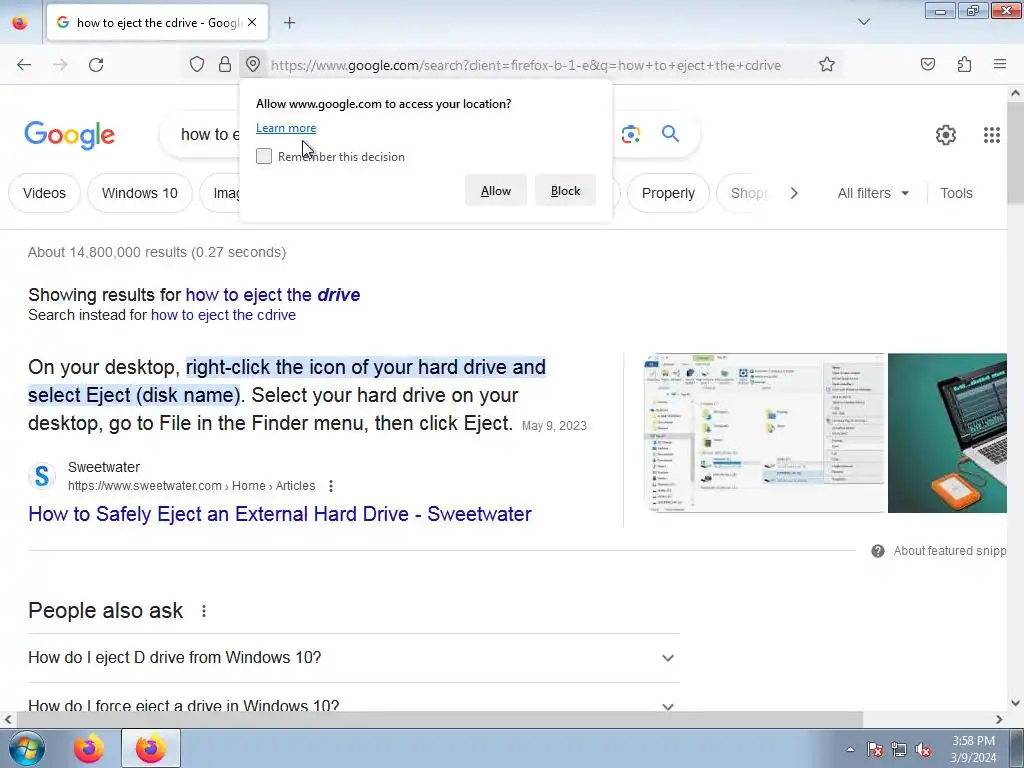Open Action Center flag tray icon

875,749
